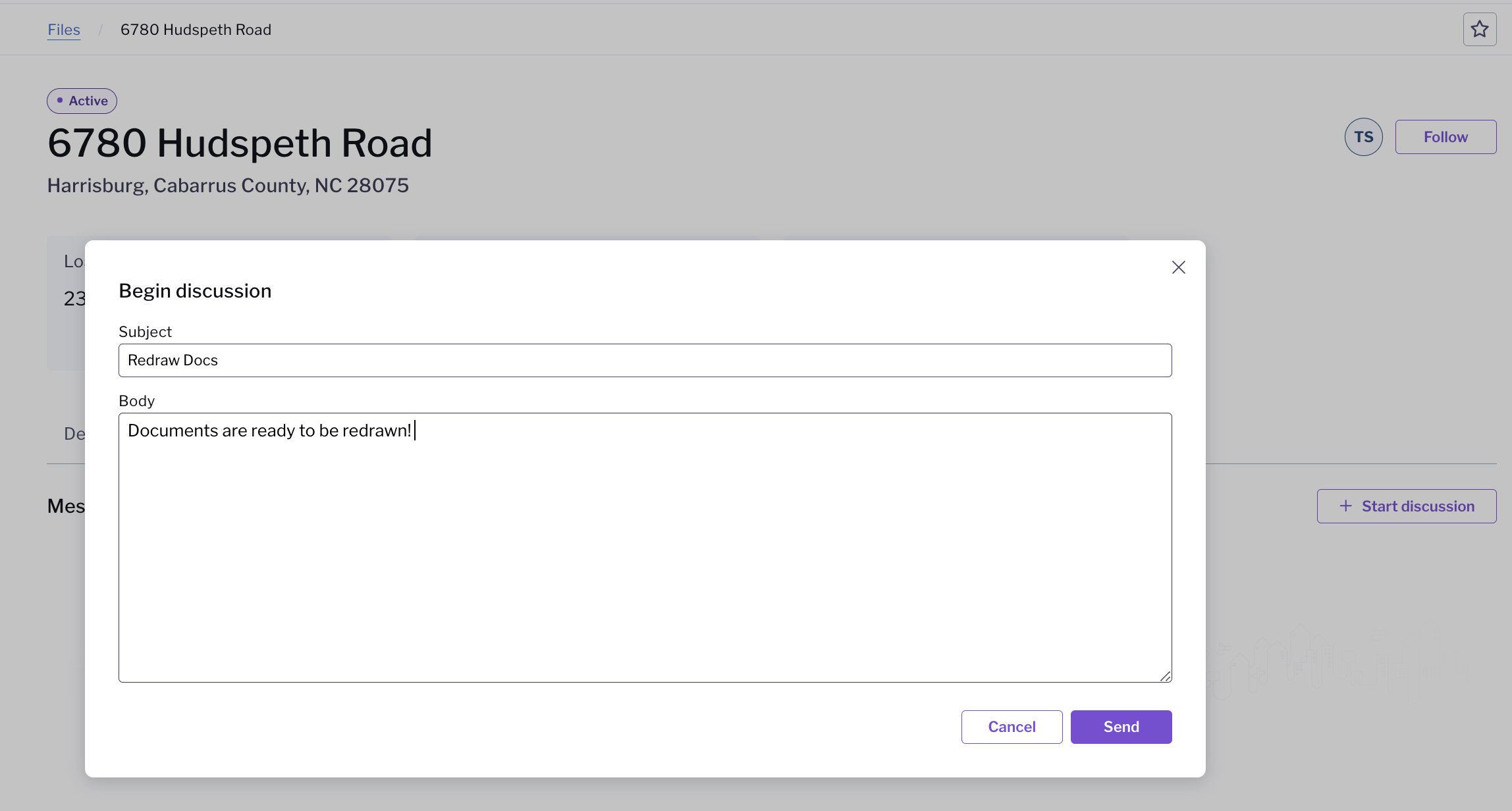Click the Harrisburg, Cabarrus County address line
This screenshot has height=811, width=1512.
(228, 186)
